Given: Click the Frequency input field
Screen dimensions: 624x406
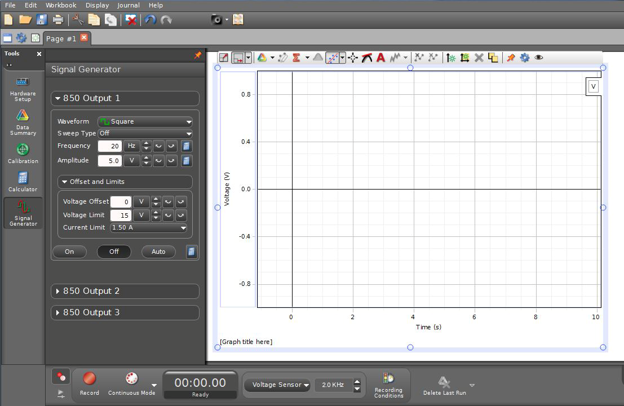Looking at the screenshot, I should (x=109, y=146).
